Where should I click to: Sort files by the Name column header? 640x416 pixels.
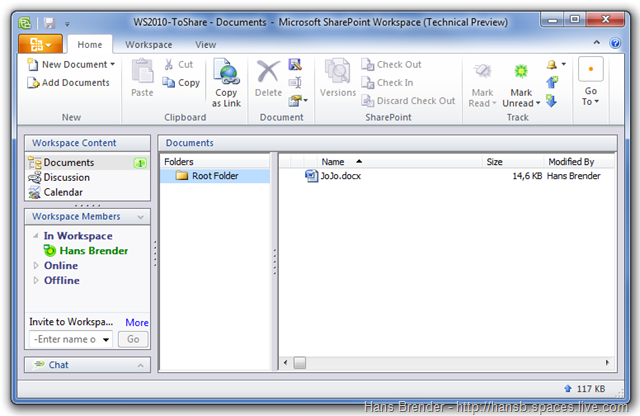(x=333, y=161)
